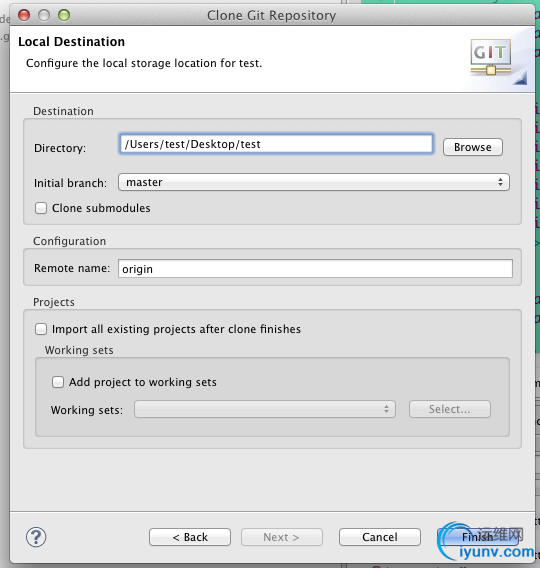Click into the Remote name origin field
The height and width of the screenshot is (568, 540).
[315, 269]
